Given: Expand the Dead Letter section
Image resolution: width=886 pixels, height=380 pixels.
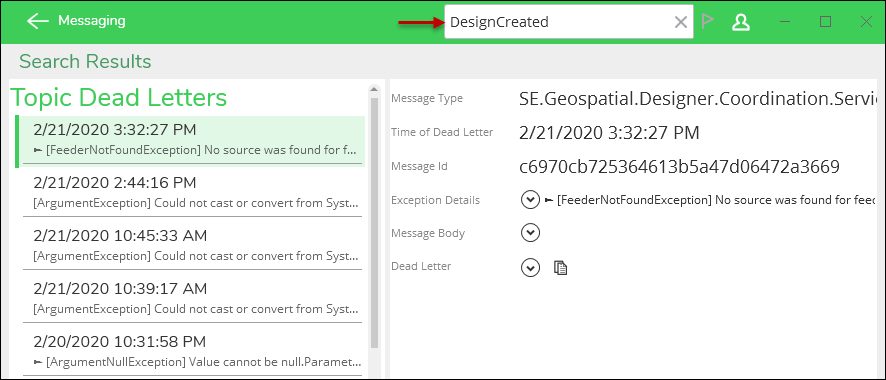Looking at the screenshot, I should [530, 268].
